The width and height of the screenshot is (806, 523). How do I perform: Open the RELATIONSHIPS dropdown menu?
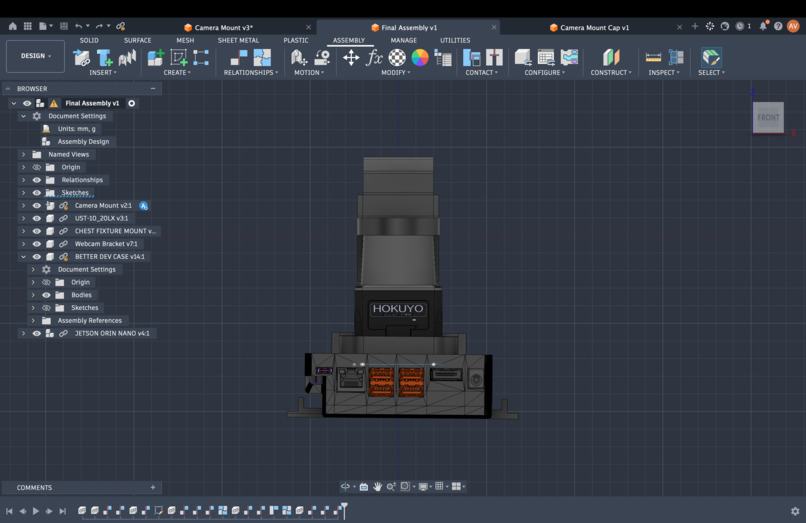click(x=251, y=73)
